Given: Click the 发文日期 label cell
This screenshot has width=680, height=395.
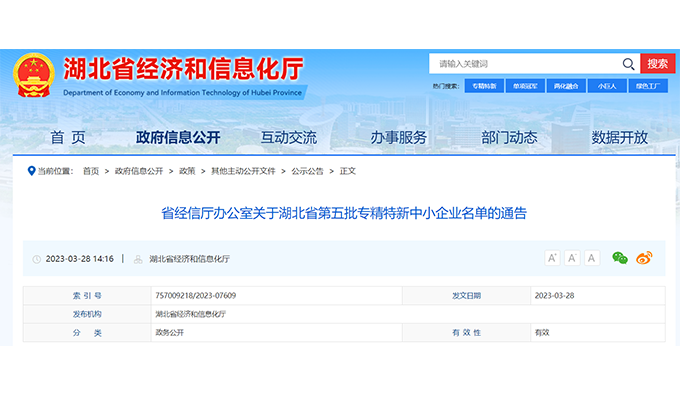Looking at the screenshot, I should [466, 295].
